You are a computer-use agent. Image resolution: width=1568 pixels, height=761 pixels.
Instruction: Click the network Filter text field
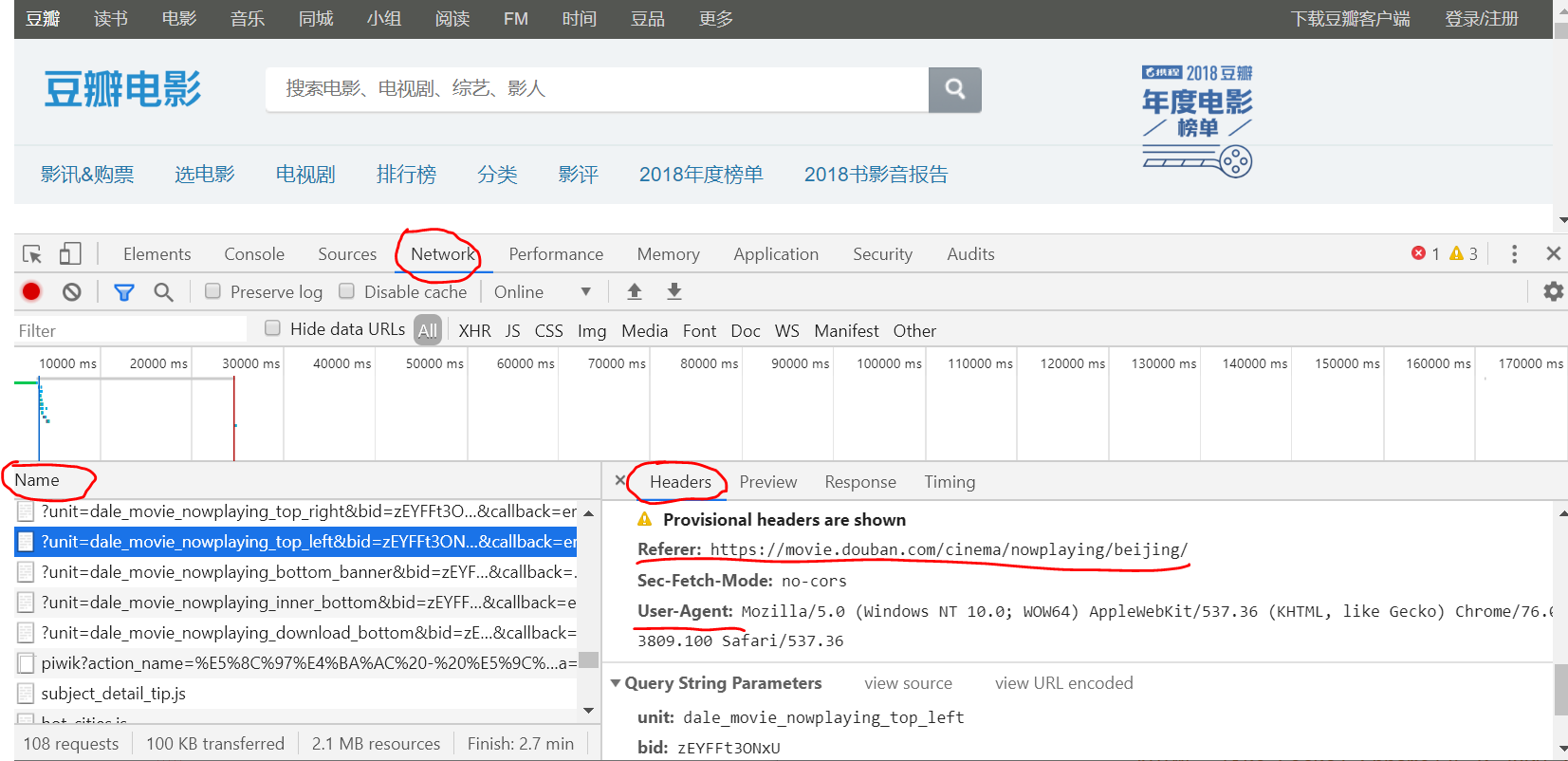point(131,330)
